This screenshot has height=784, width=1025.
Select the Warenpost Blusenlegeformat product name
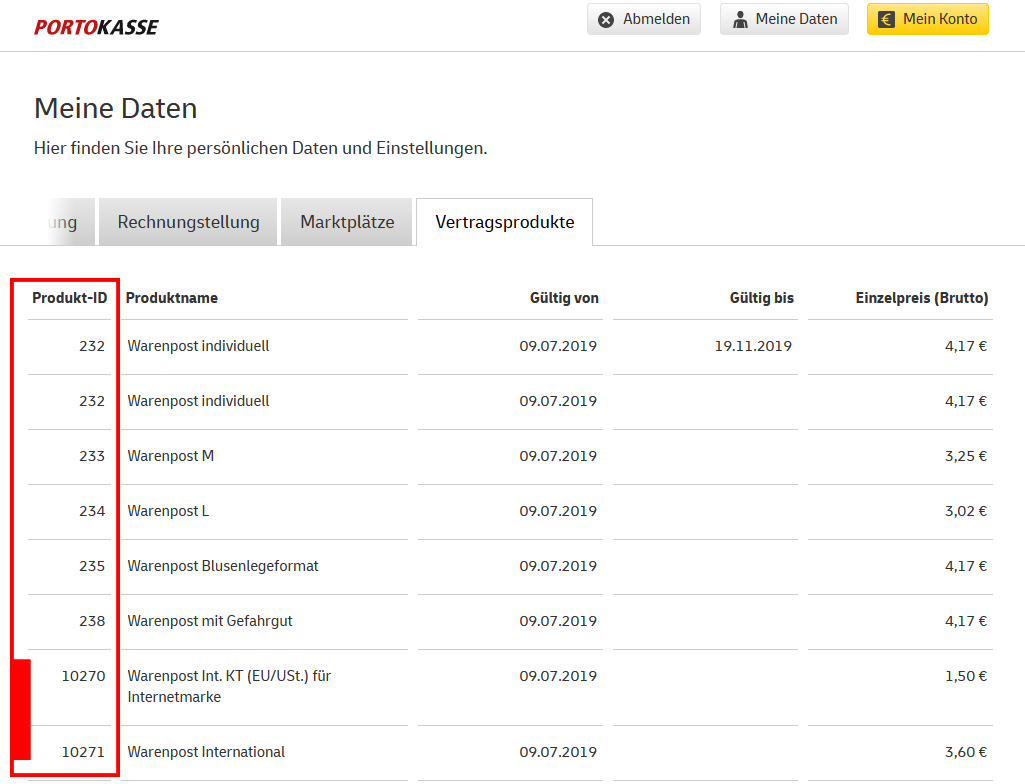(x=223, y=566)
